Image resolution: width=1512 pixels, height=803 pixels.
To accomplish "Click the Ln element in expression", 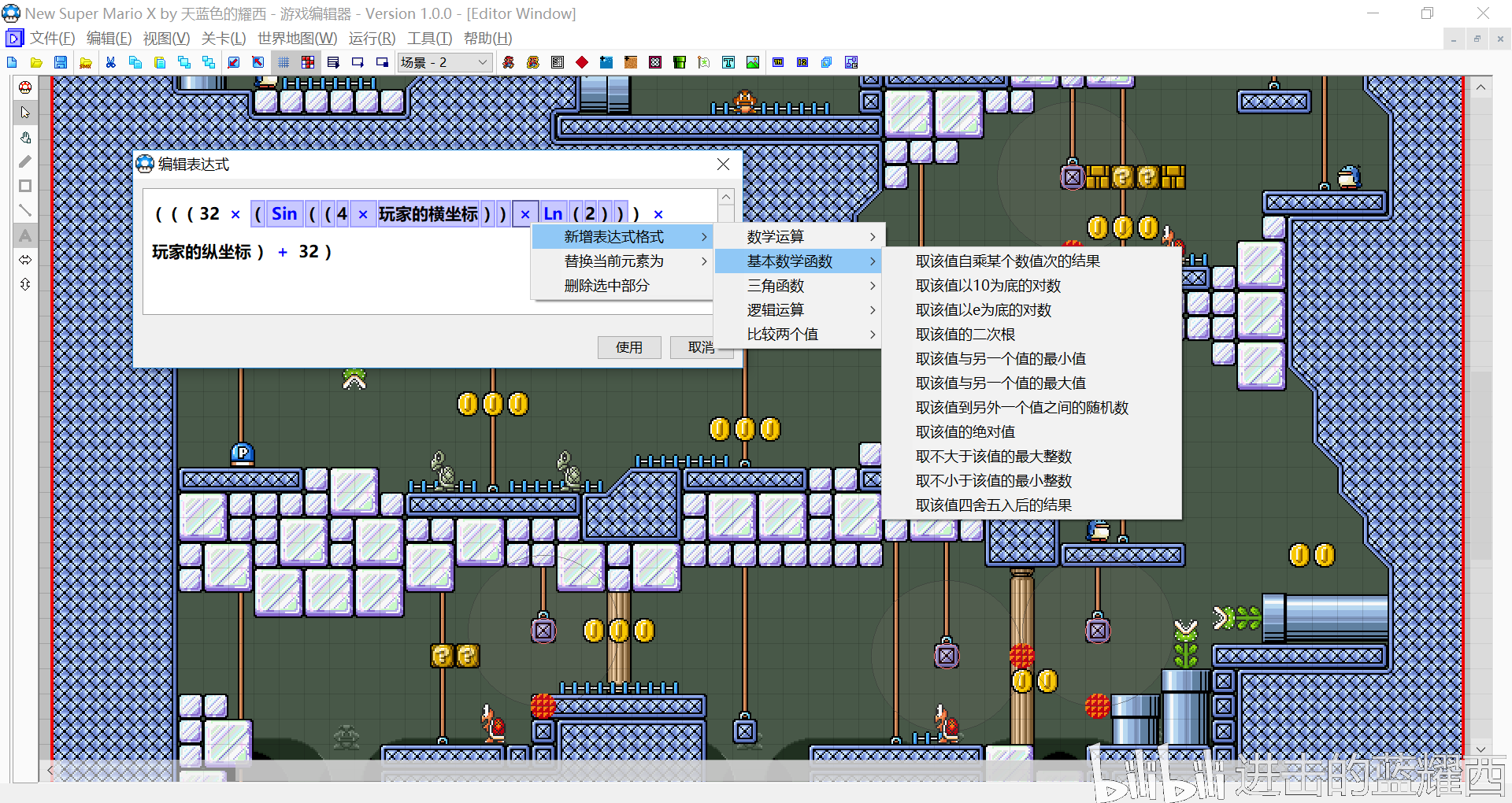I will click(x=553, y=214).
